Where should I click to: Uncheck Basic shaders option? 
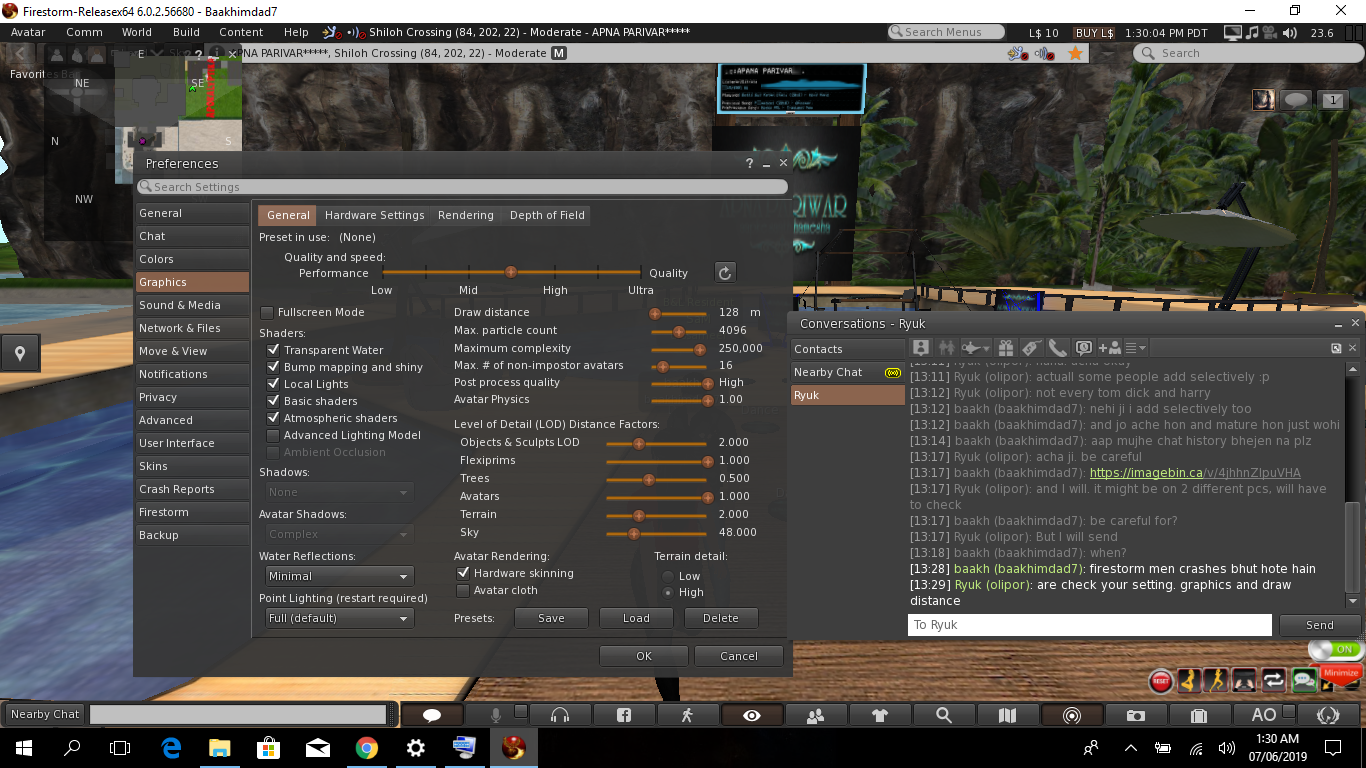tap(273, 401)
